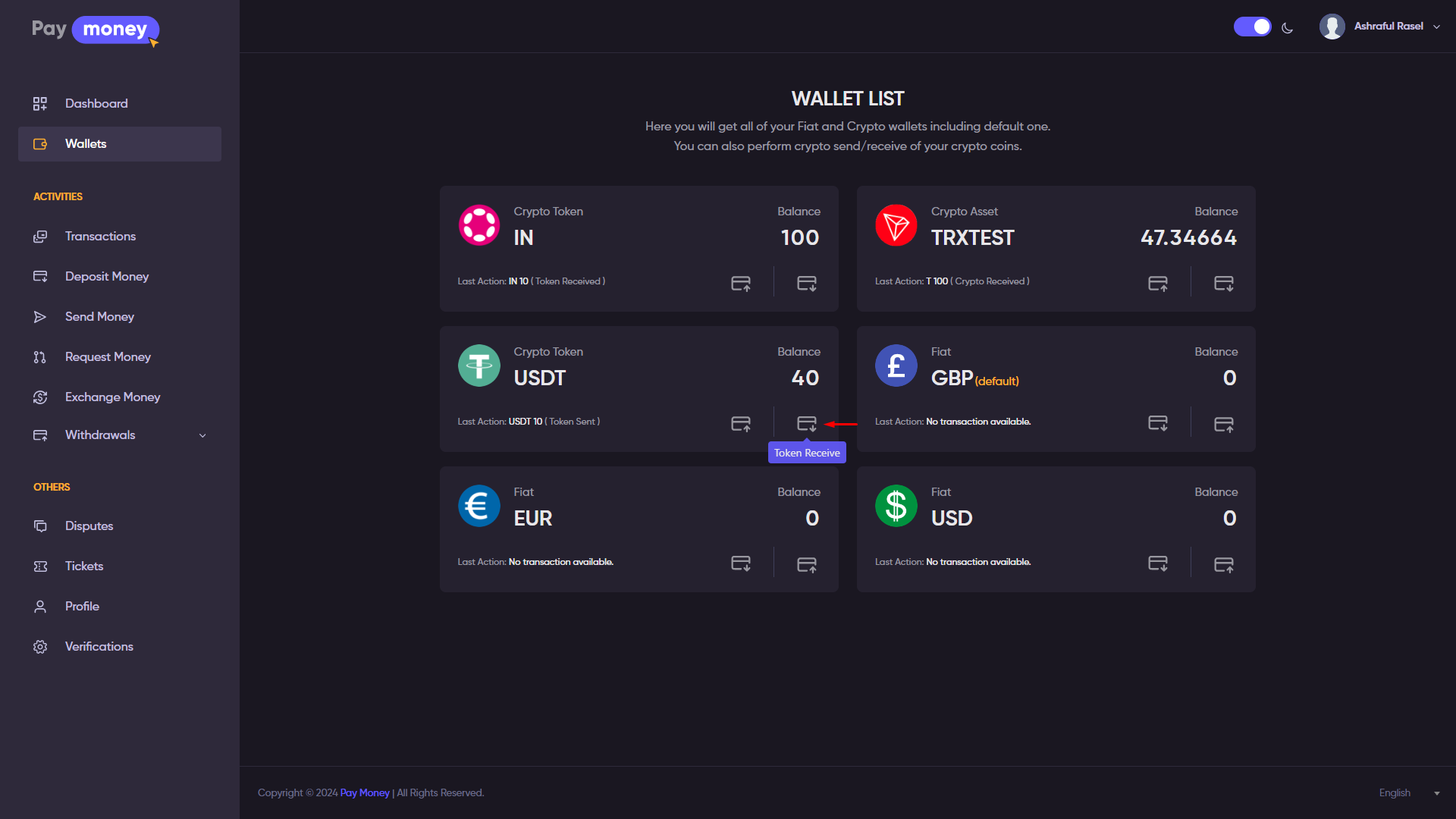Click the USDT Token Receive icon
The image size is (1456, 819).
point(806,423)
